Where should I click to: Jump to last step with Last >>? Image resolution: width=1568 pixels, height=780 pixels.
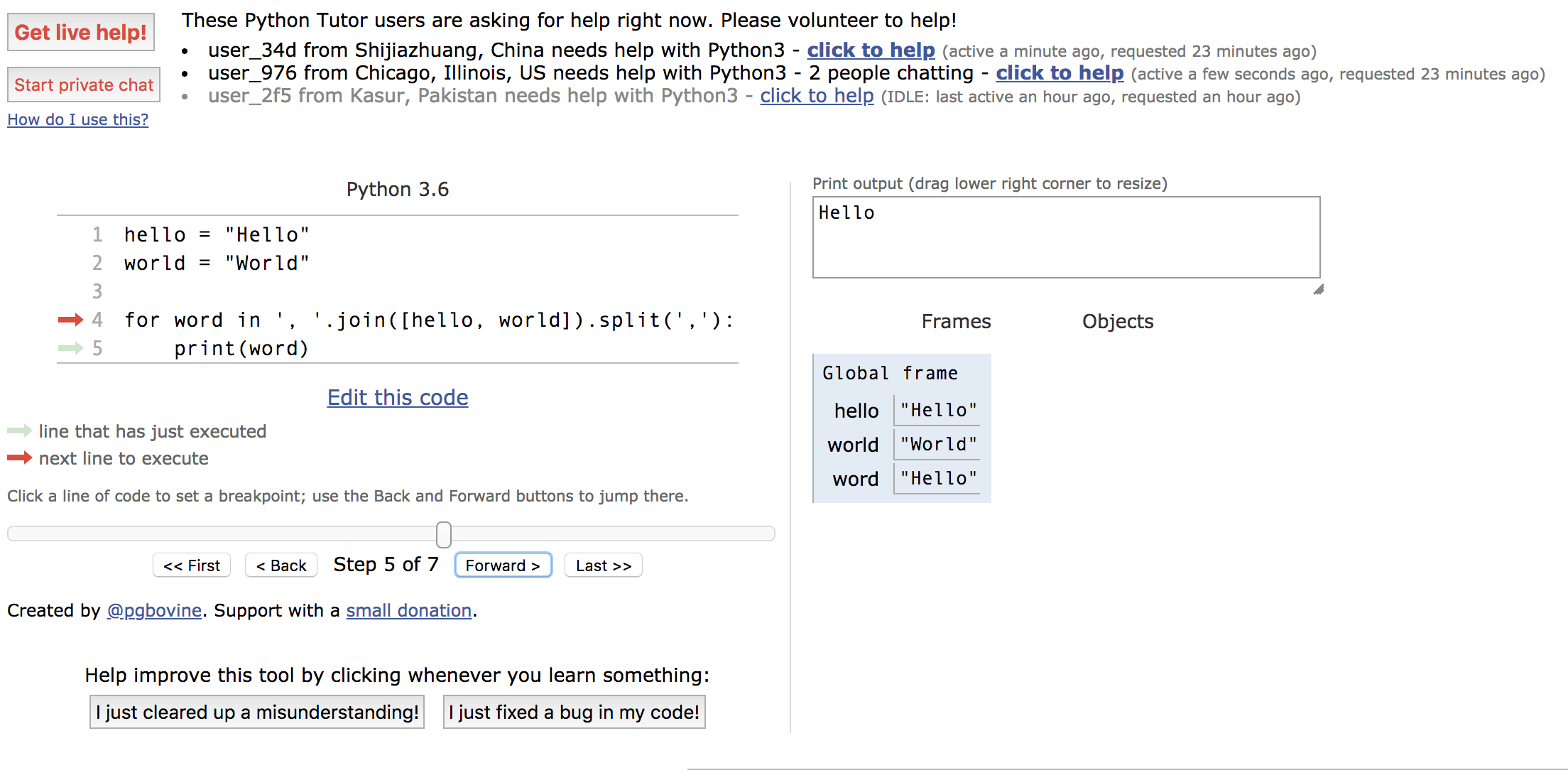[604, 565]
